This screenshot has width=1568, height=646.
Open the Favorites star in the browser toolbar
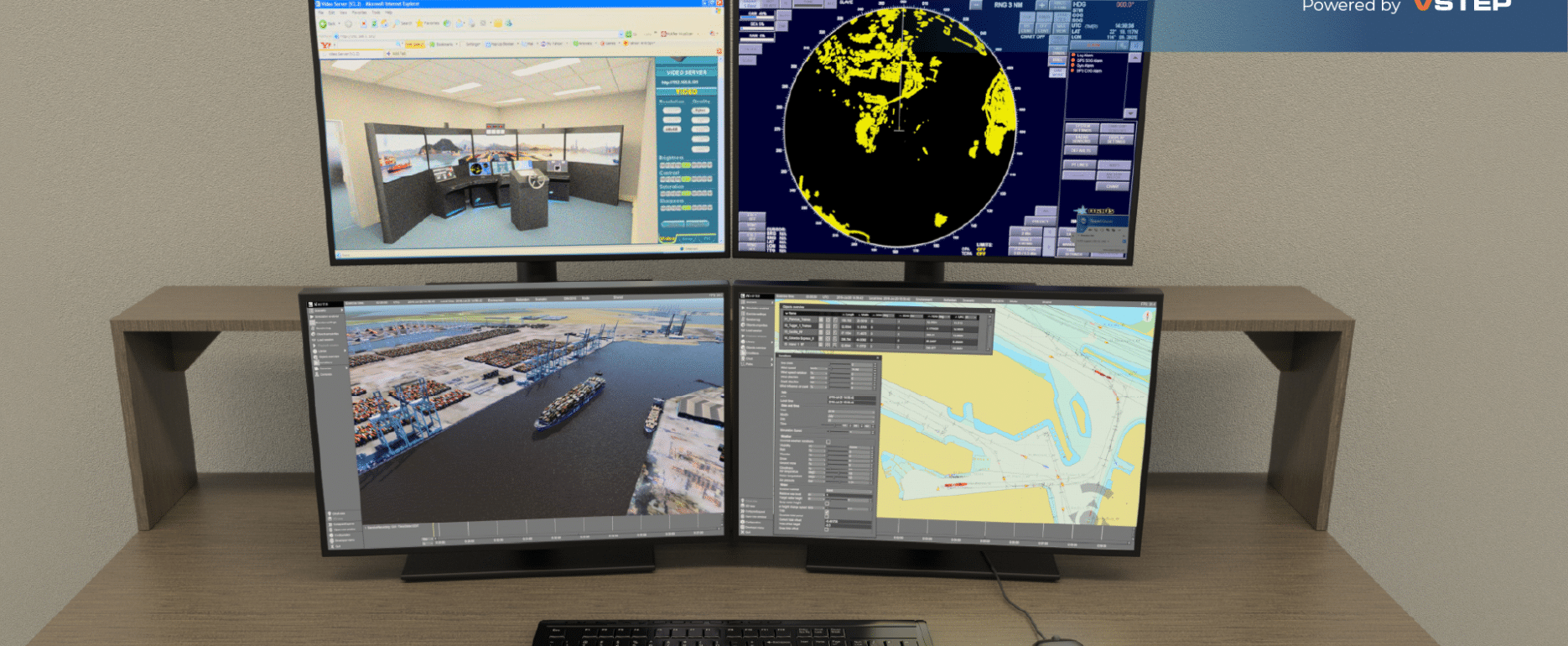coord(419,23)
